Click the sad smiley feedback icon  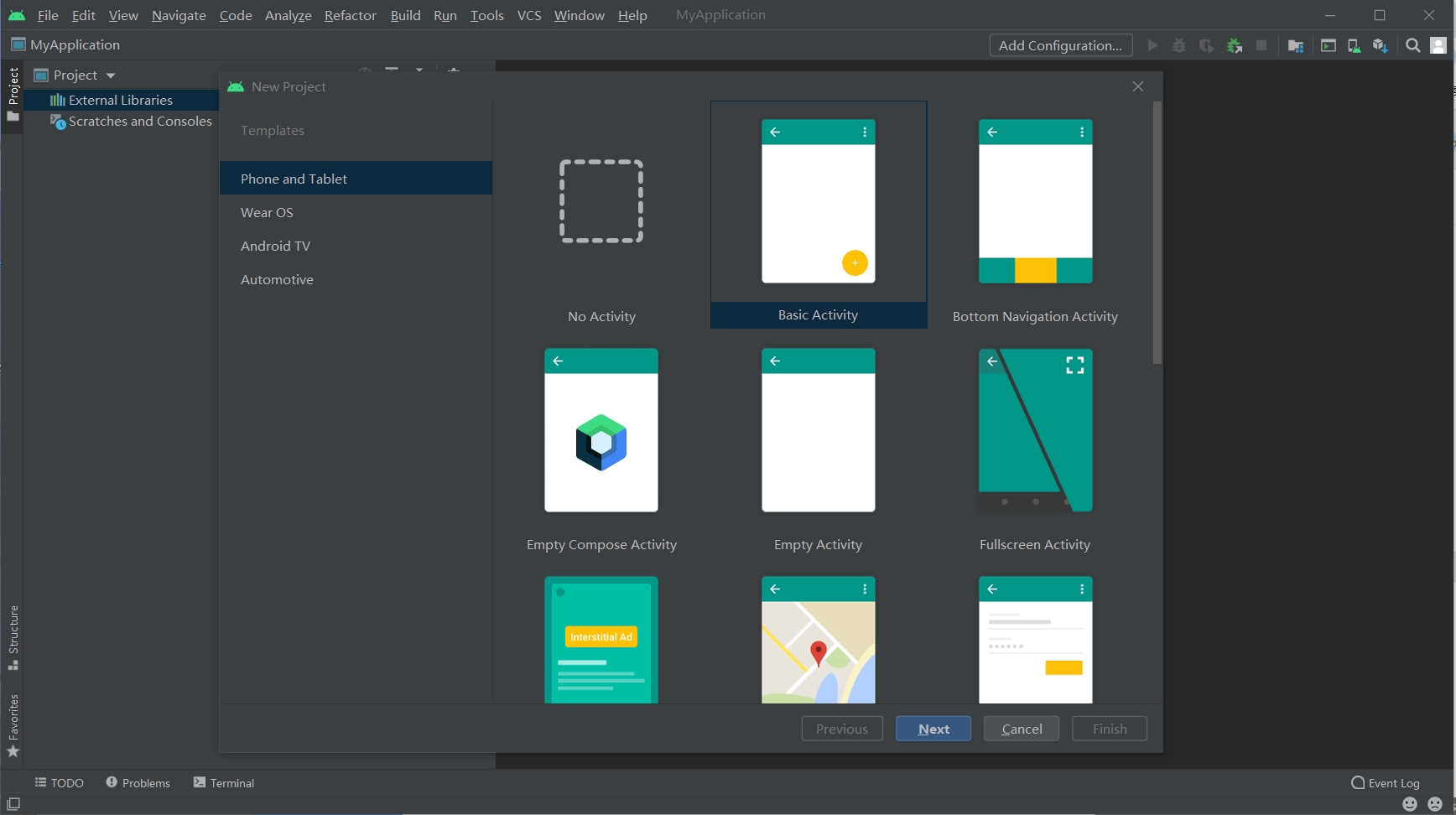pos(1435,804)
